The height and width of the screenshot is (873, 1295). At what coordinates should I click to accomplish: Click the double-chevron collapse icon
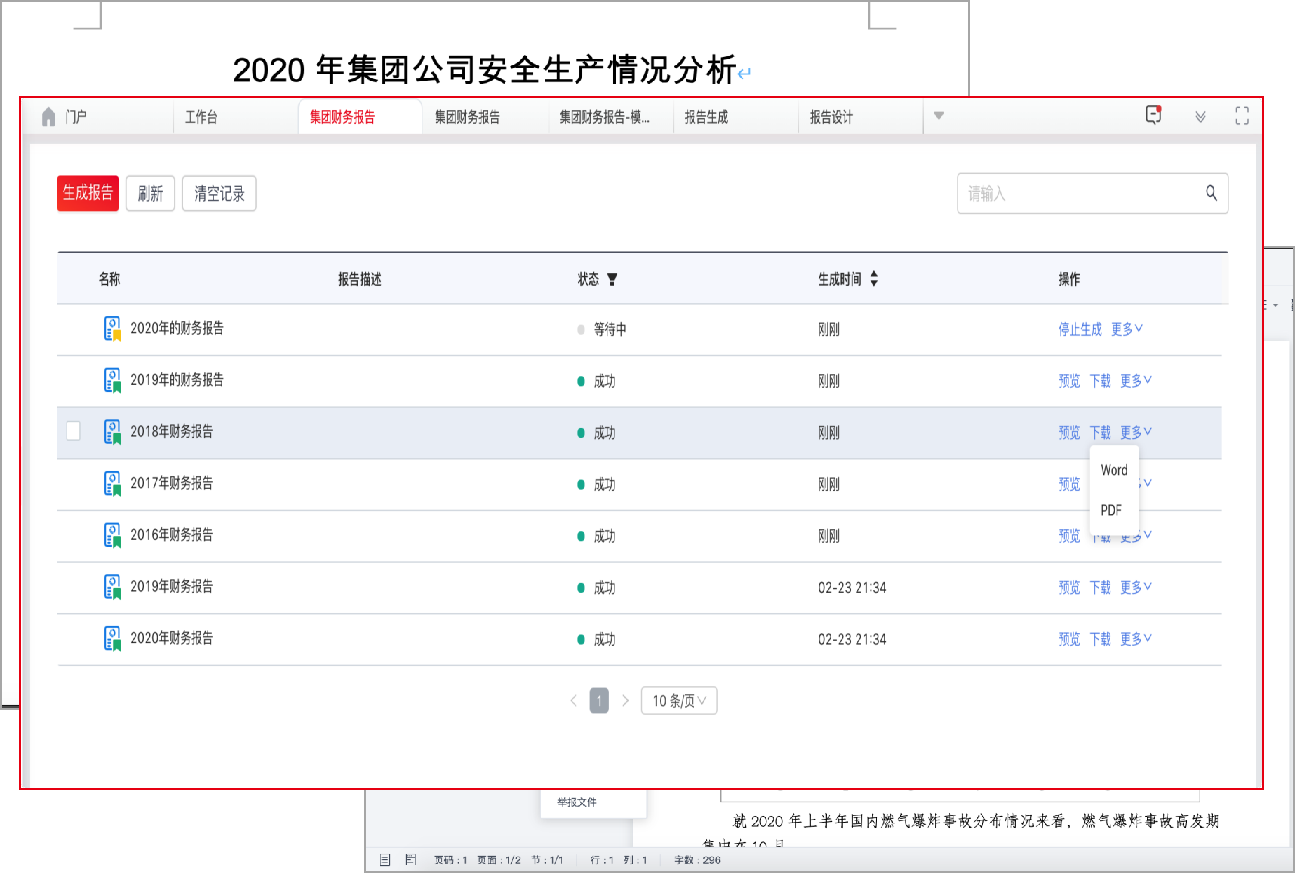tap(1200, 117)
